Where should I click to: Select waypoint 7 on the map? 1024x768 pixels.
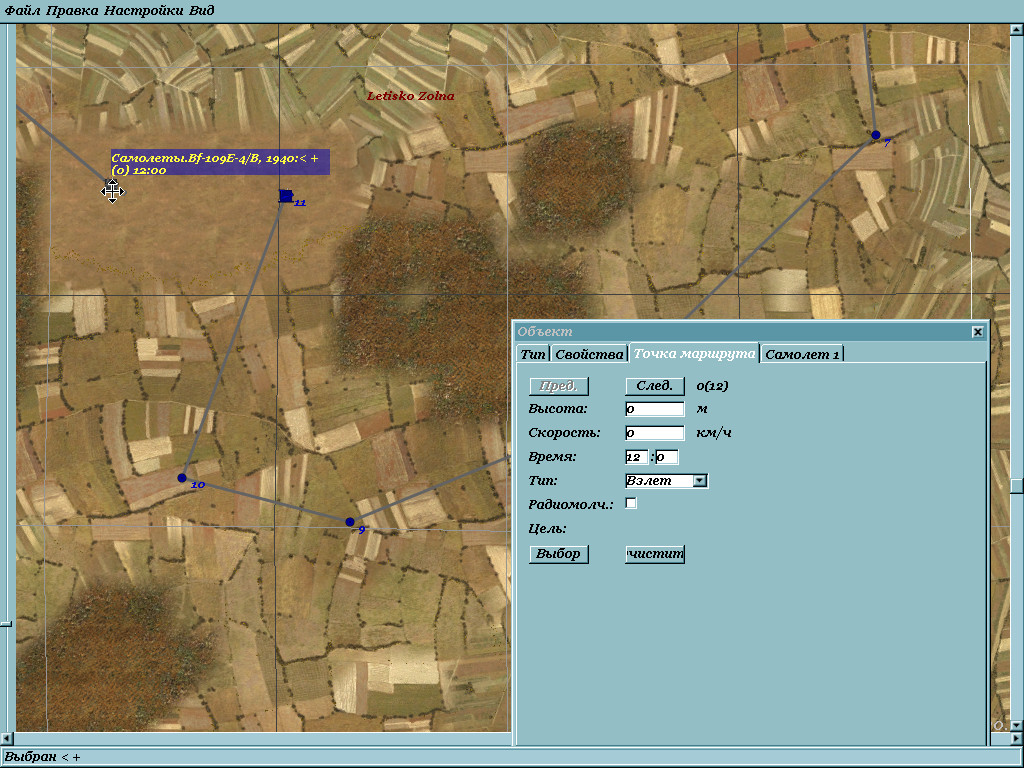point(876,135)
